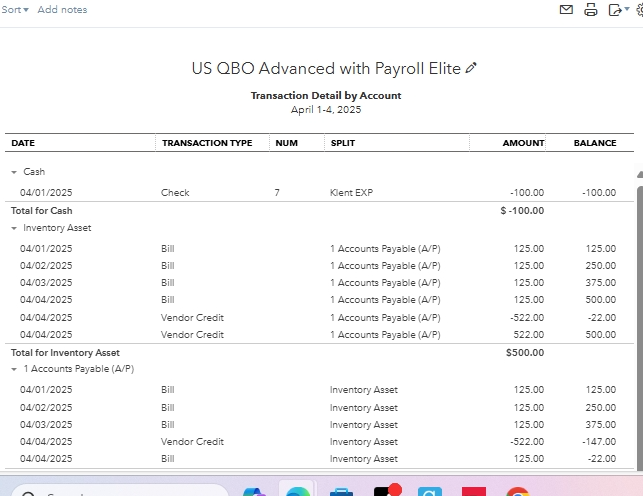The width and height of the screenshot is (643, 496).
Task: Open report settings gear icon
Action: click(640, 9)
